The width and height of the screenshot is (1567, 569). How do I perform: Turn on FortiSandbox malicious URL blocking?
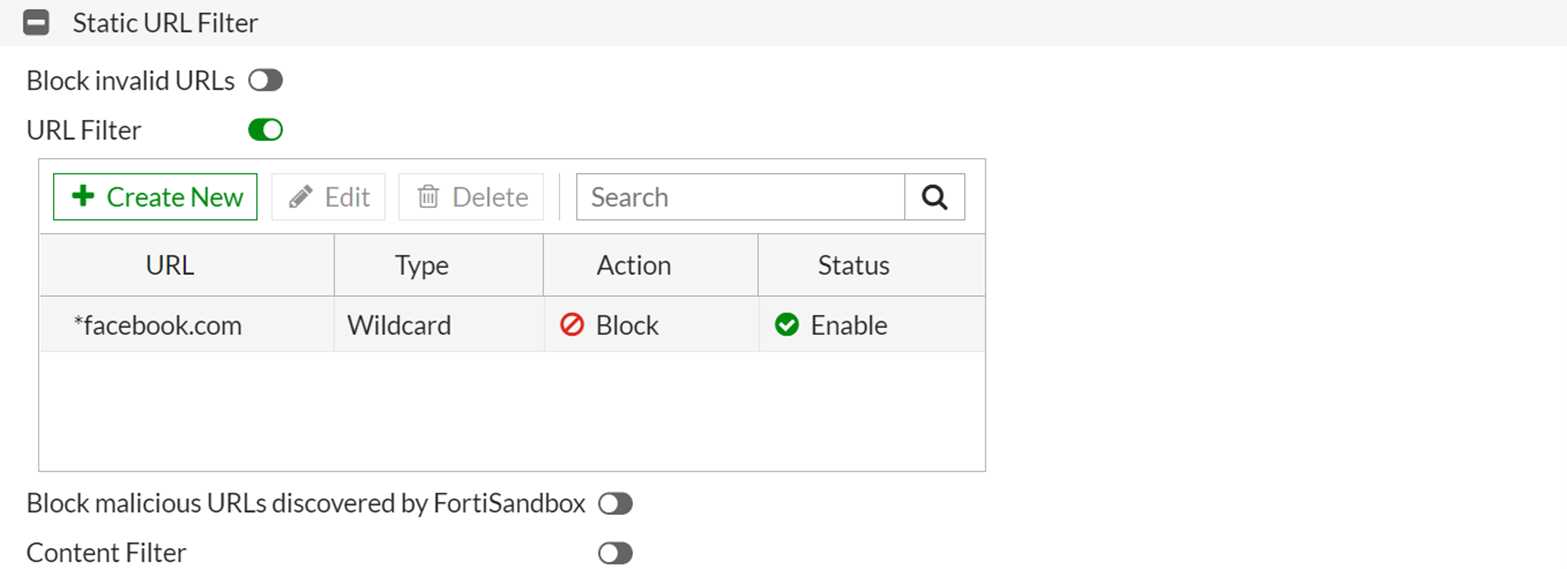click(615, 504)
